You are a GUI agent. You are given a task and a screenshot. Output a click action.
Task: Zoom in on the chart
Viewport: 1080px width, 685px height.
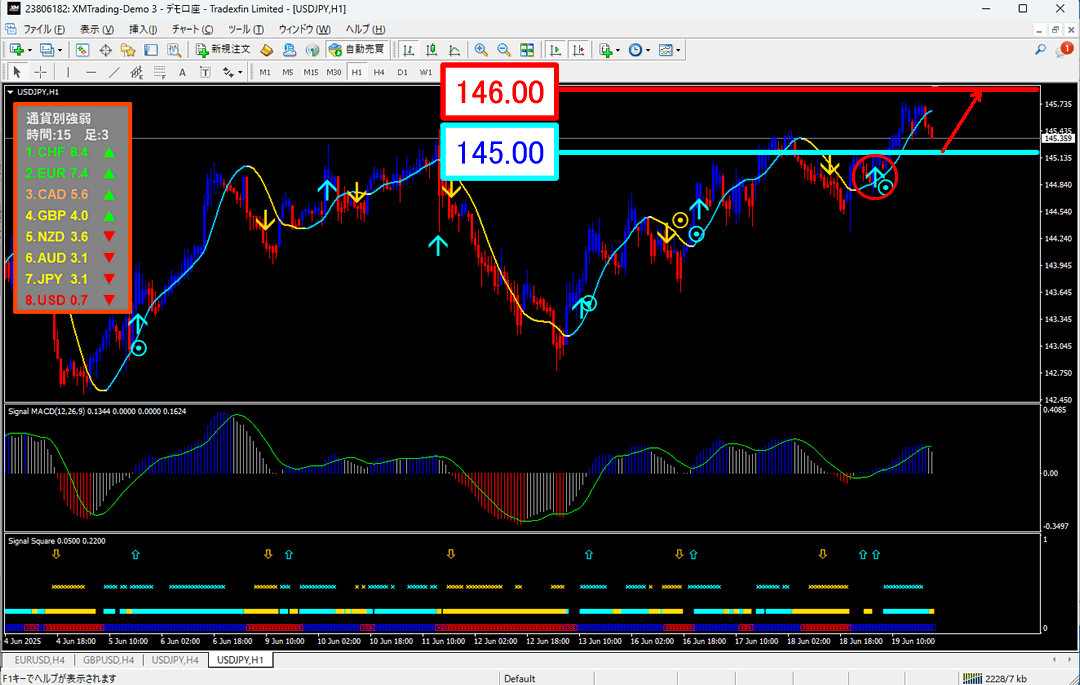481,50
